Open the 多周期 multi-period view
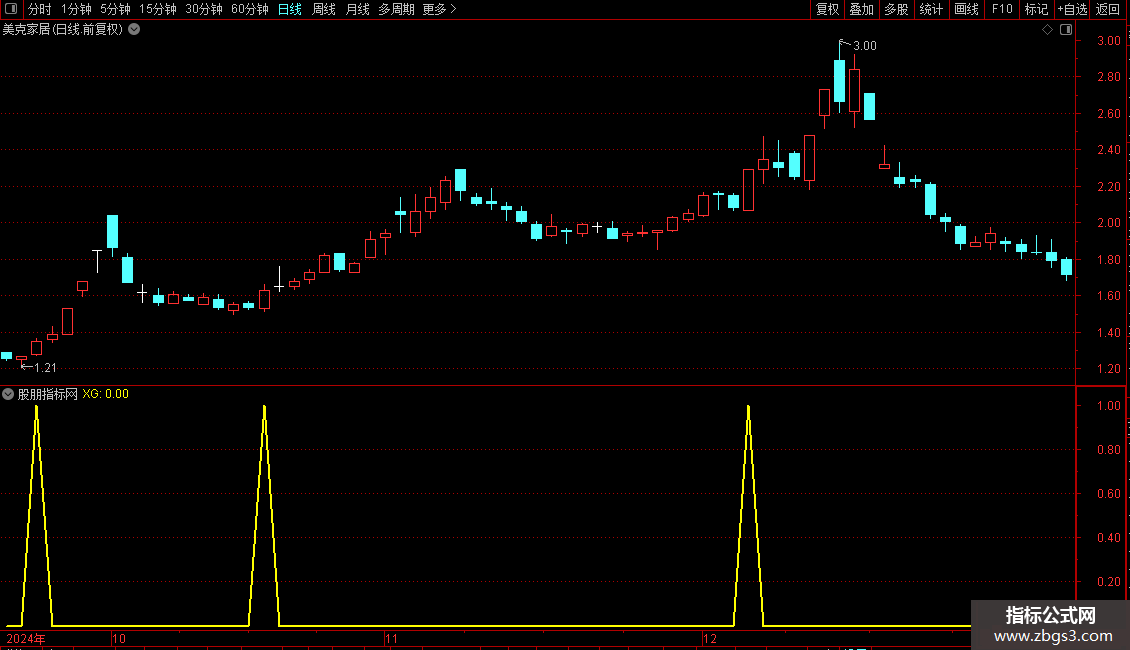This screenshot has width=1130, height=650. pyautogui.click(x=396, y=9)
